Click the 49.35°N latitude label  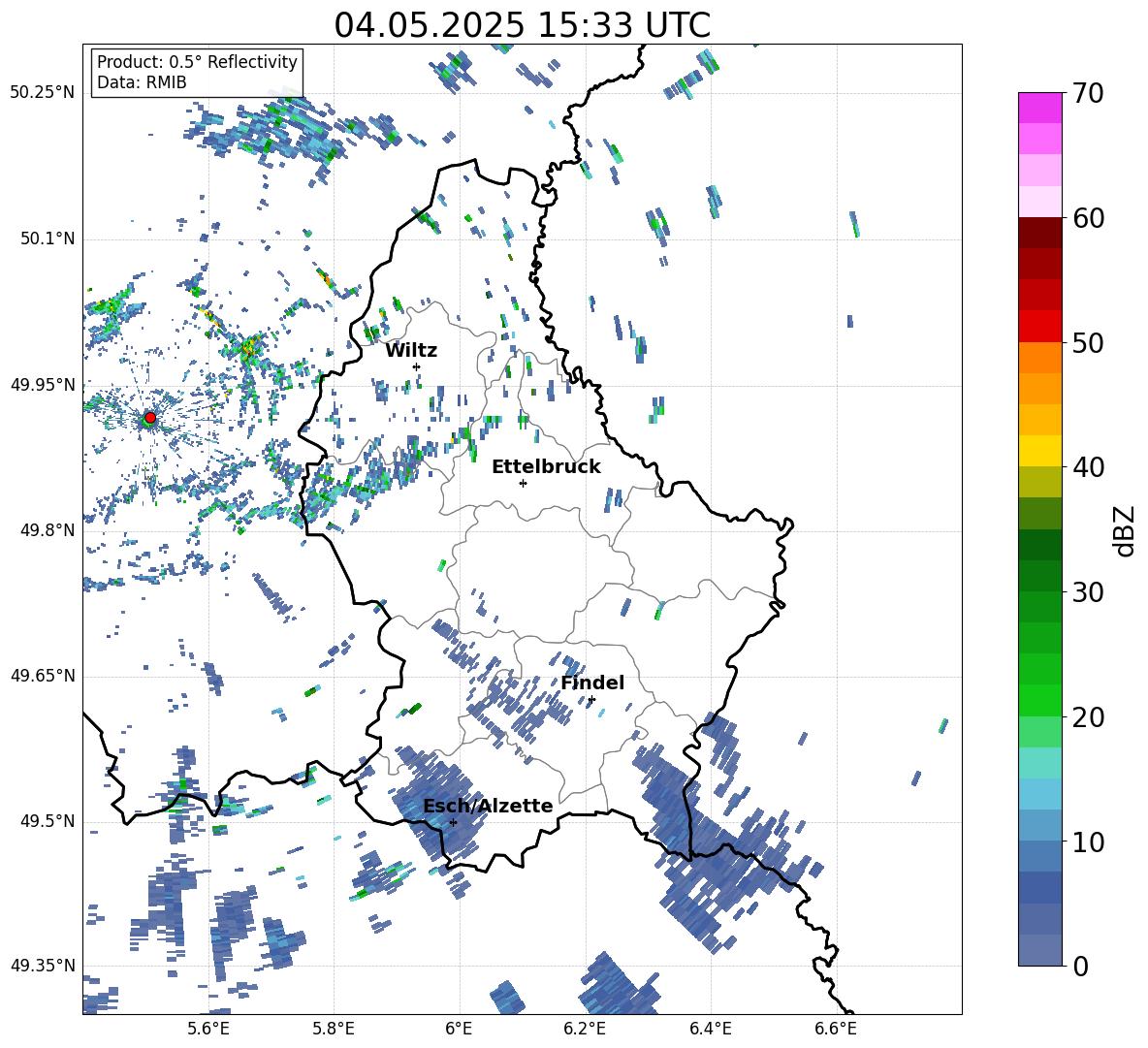(x=43, y=966)
